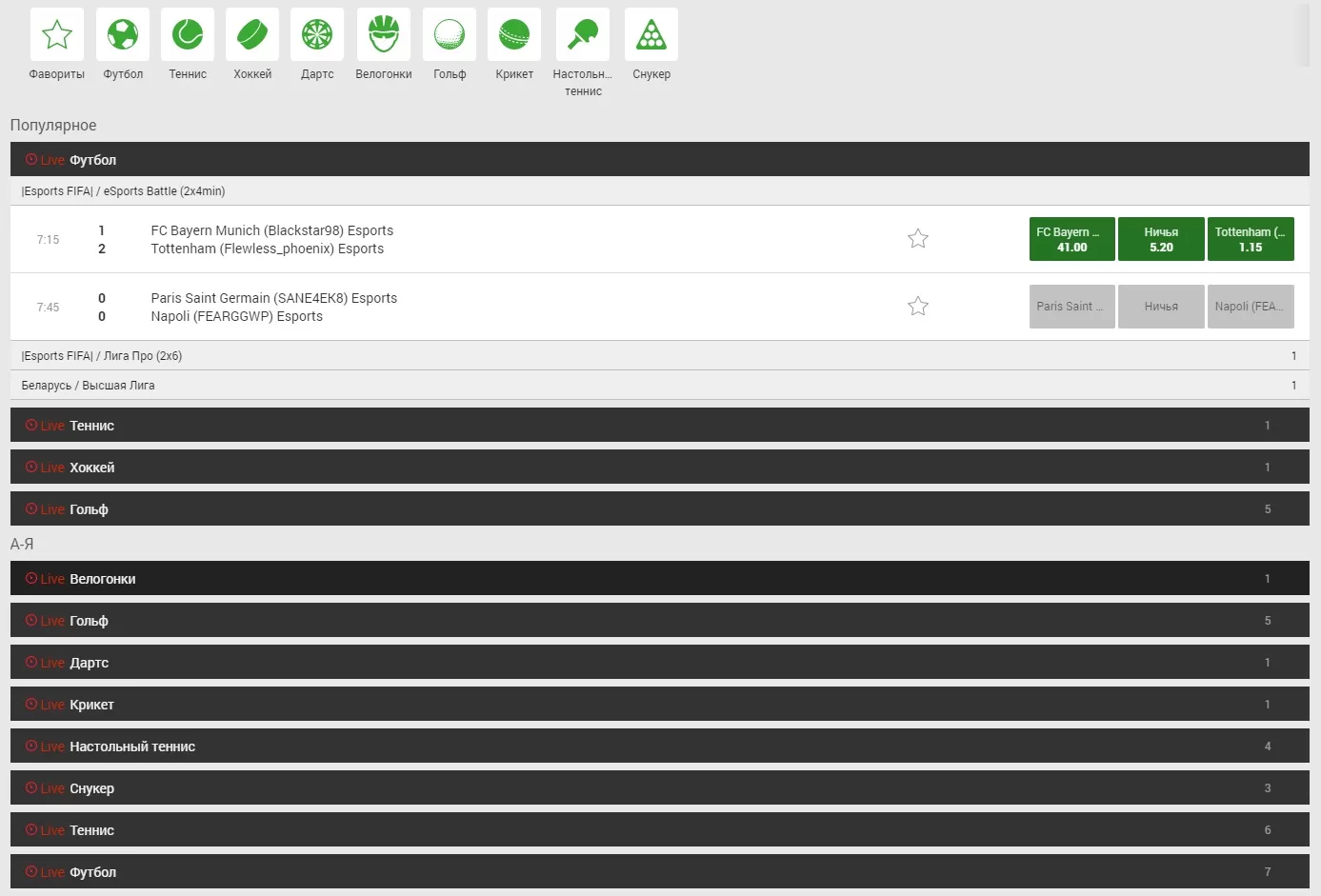This screenshot has width=1321, height=896.
Task: Expand the Esports FIFA Лига Про row
Action: (659, 356)
